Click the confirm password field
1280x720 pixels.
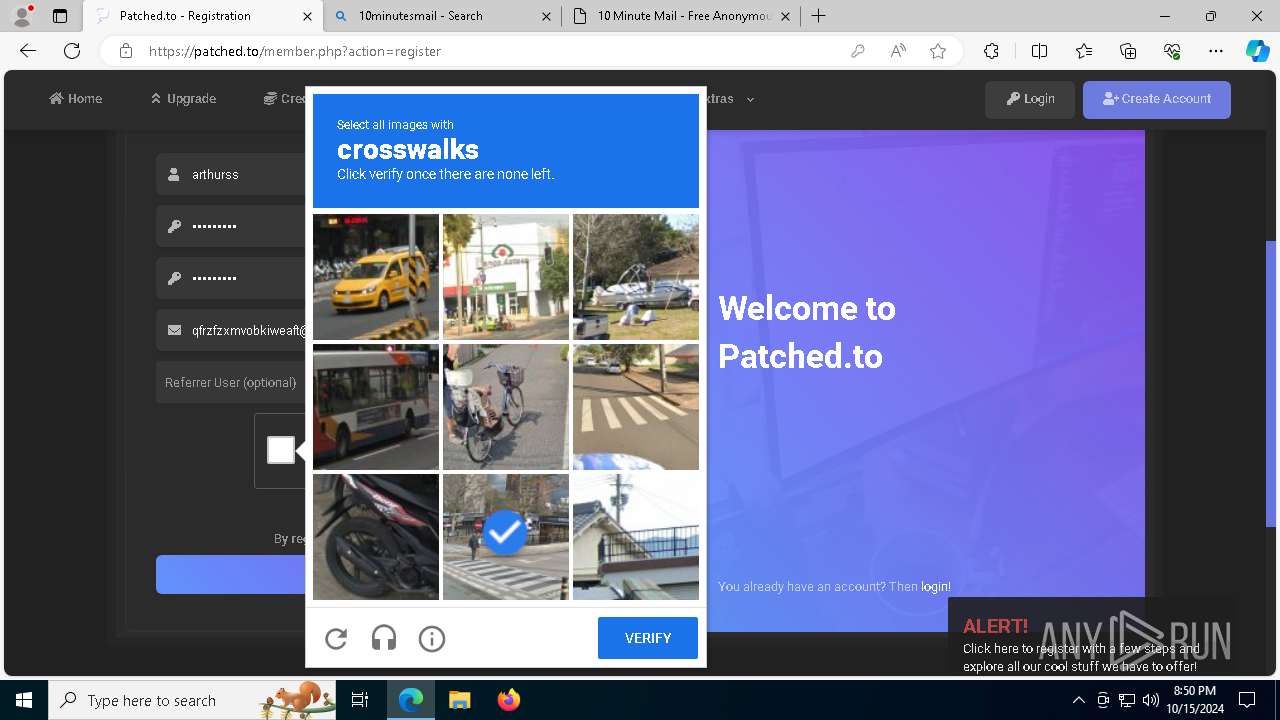[x=231, y=278]
